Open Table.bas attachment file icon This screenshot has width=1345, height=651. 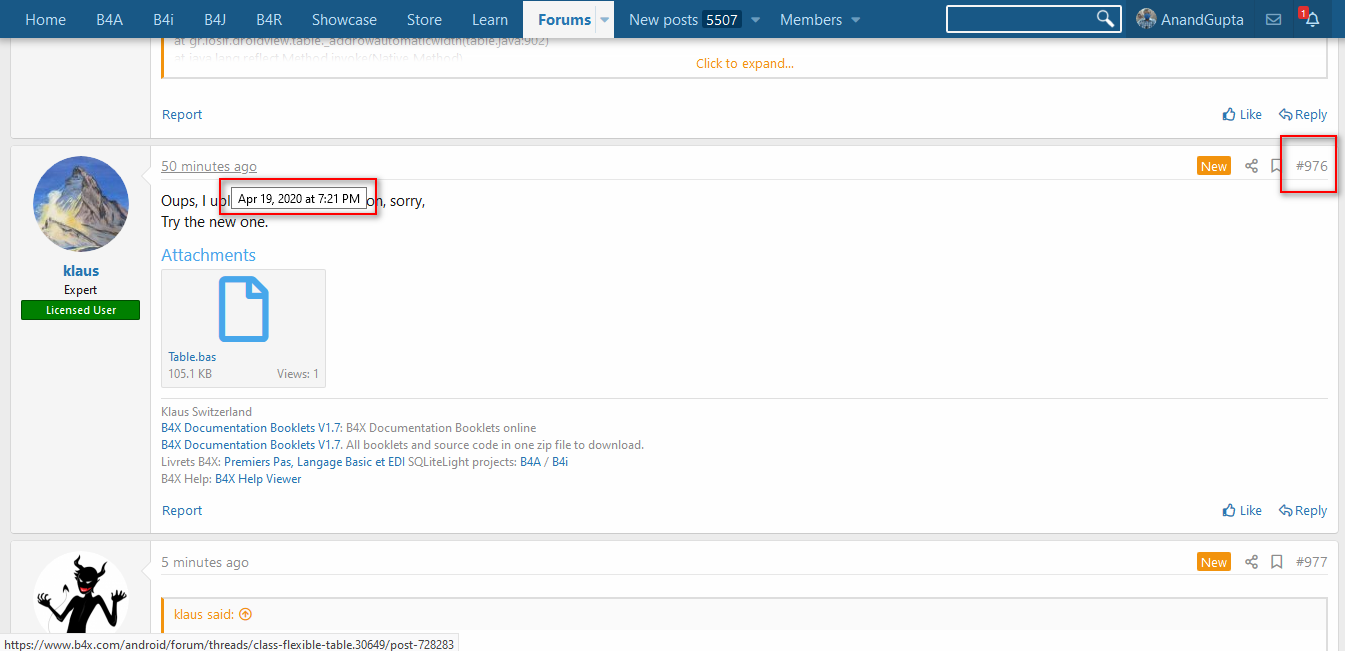pyautogui.click(x=243, y=309)
